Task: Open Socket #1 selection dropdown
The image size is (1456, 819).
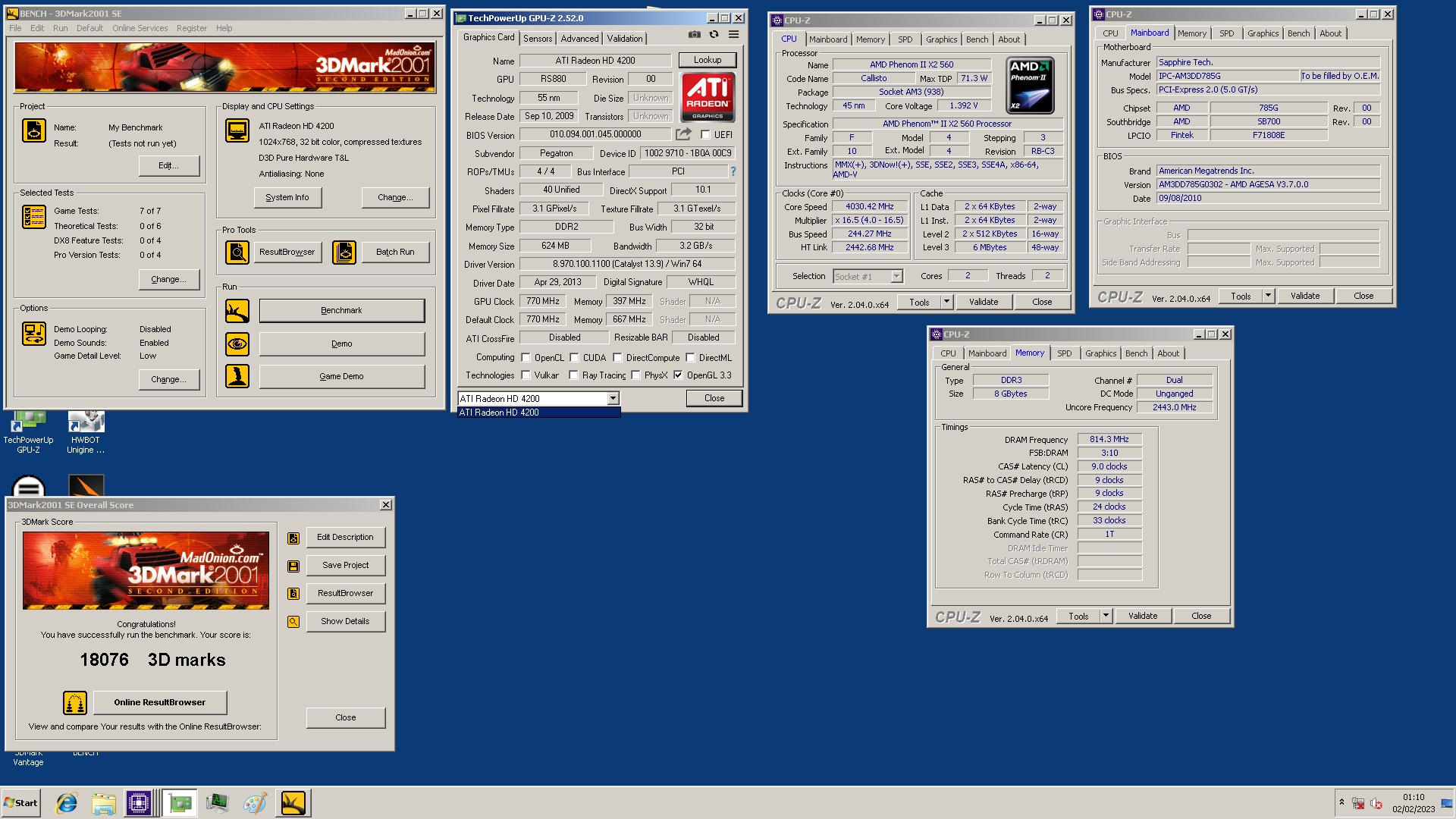Action: point(896,277)
